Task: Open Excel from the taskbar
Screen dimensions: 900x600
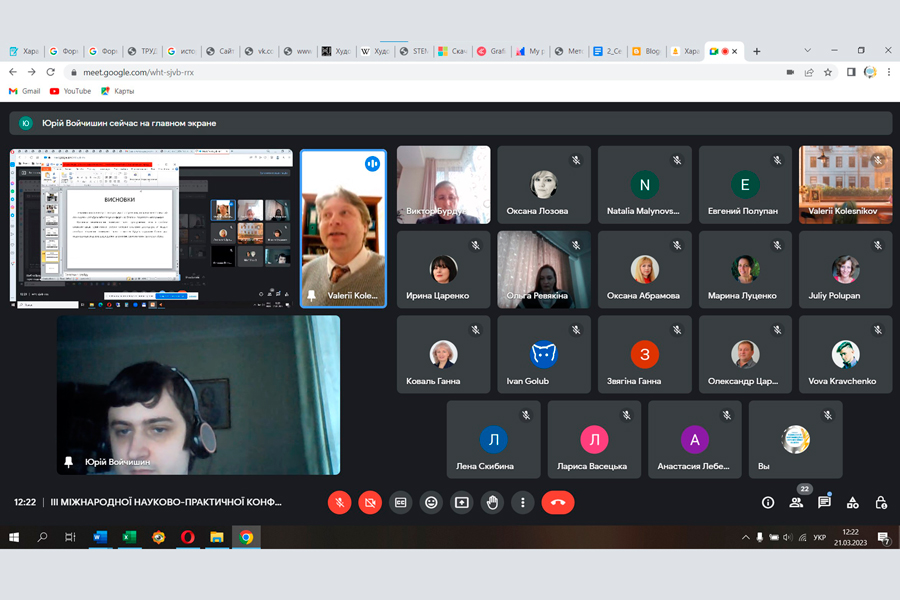Action: point(129,537)
